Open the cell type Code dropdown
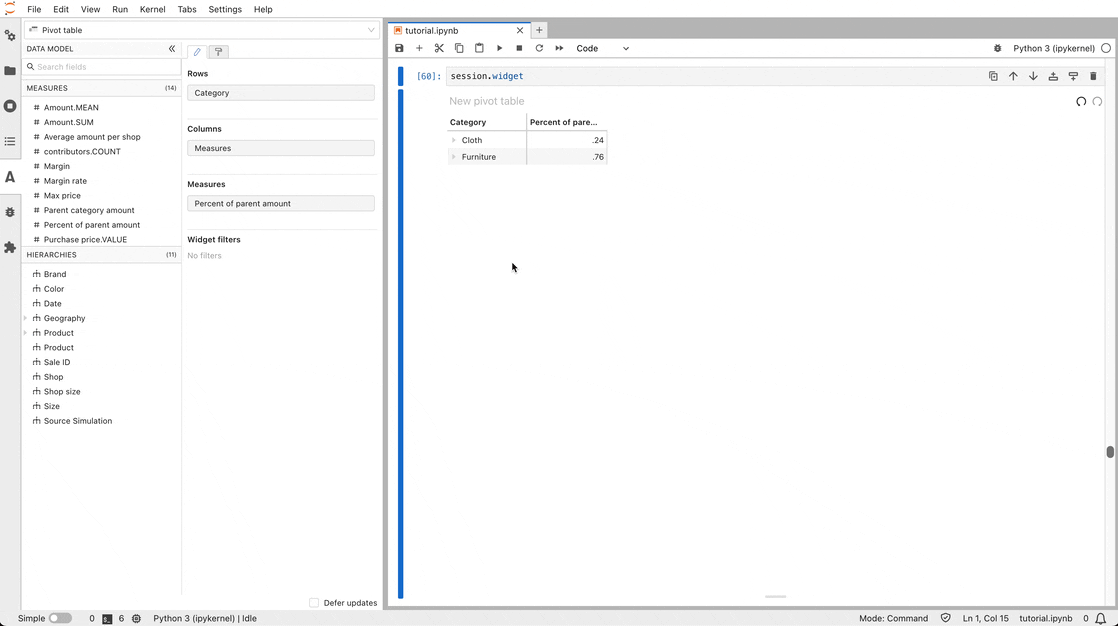This screenshot has height=626, width=1118. pyautogui.click(x=602, y=48)
